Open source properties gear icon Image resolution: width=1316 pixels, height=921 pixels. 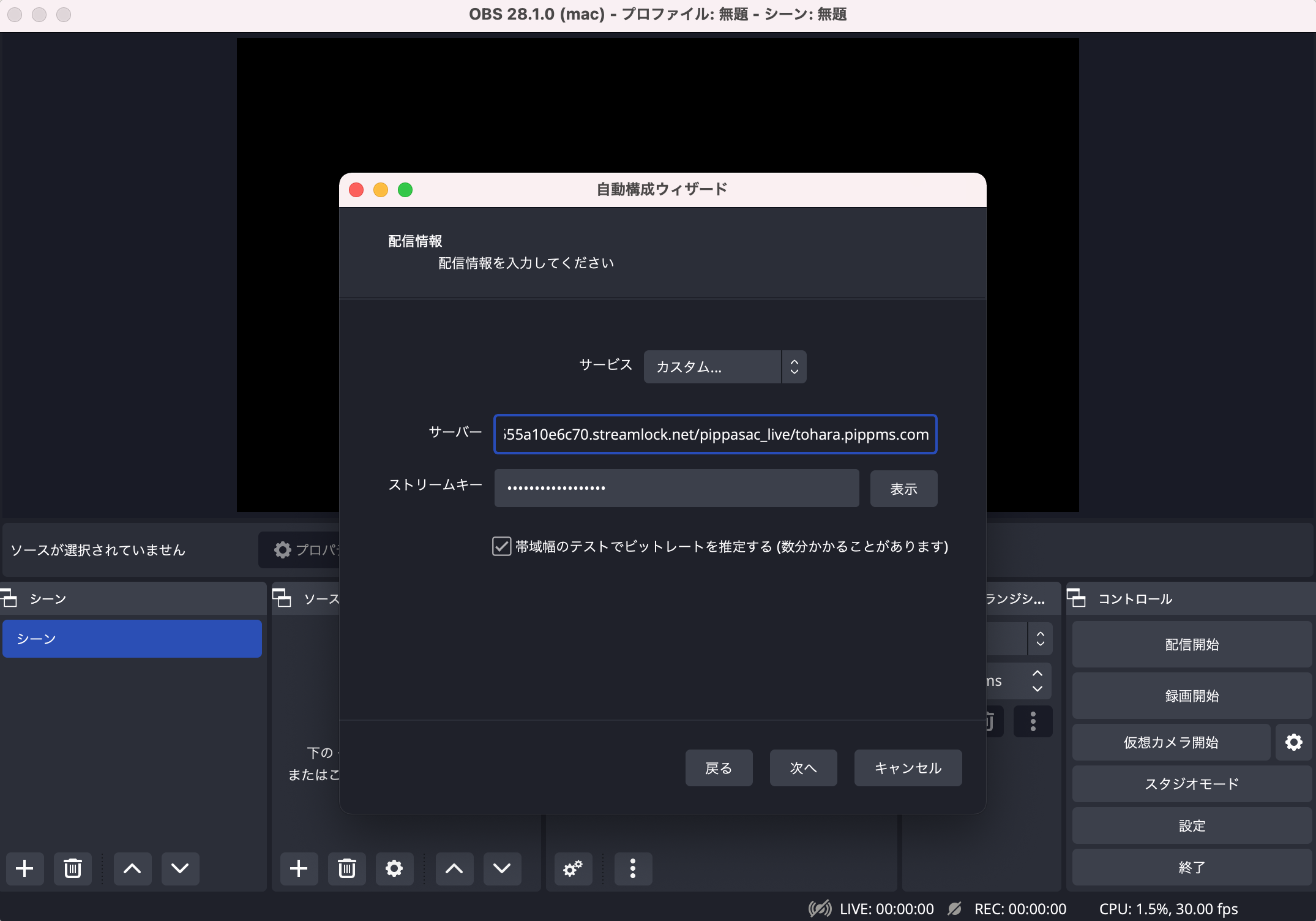[394, 868]
